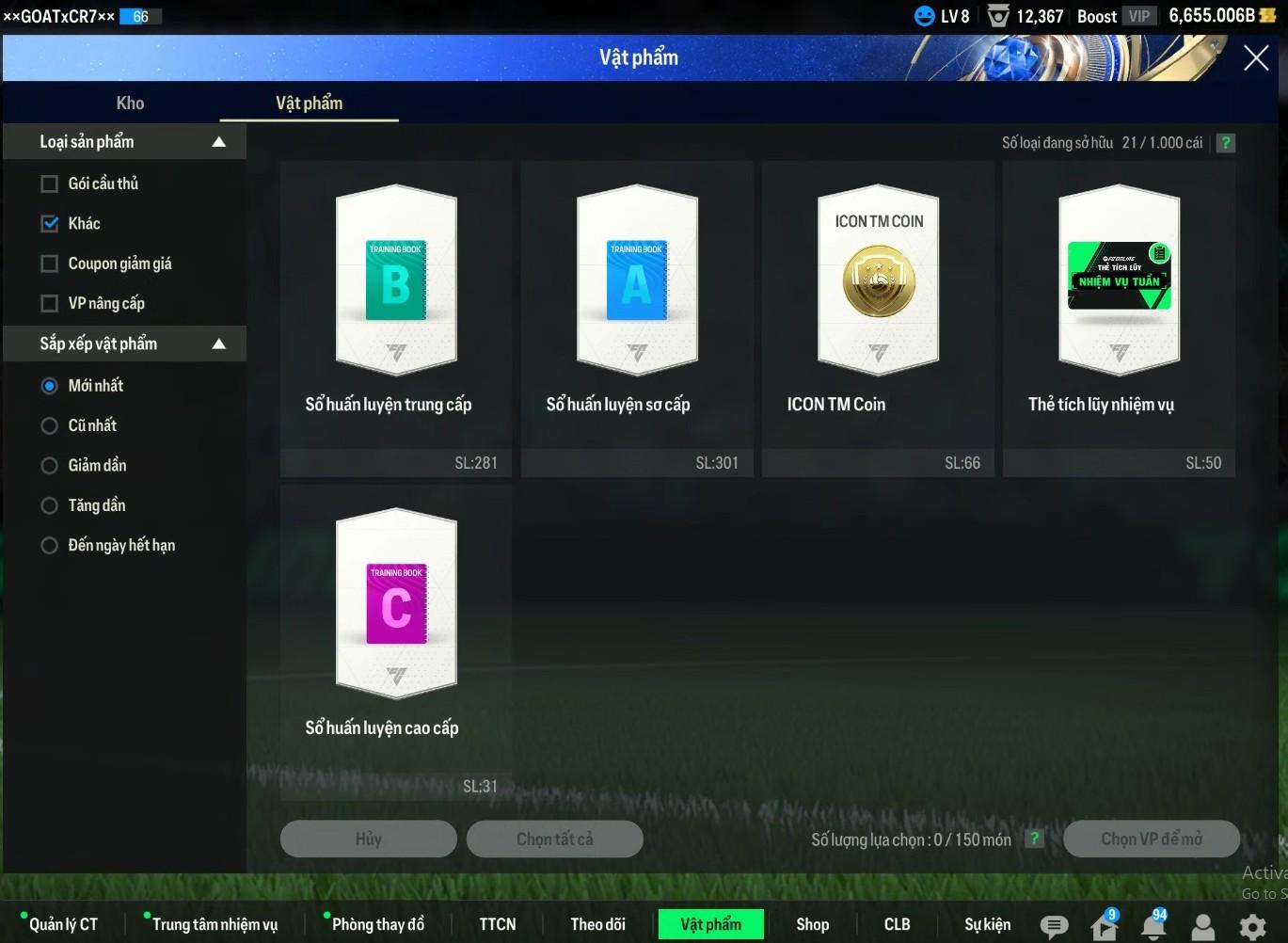Uncheck the Khác filter checkbox

[50, 224]
